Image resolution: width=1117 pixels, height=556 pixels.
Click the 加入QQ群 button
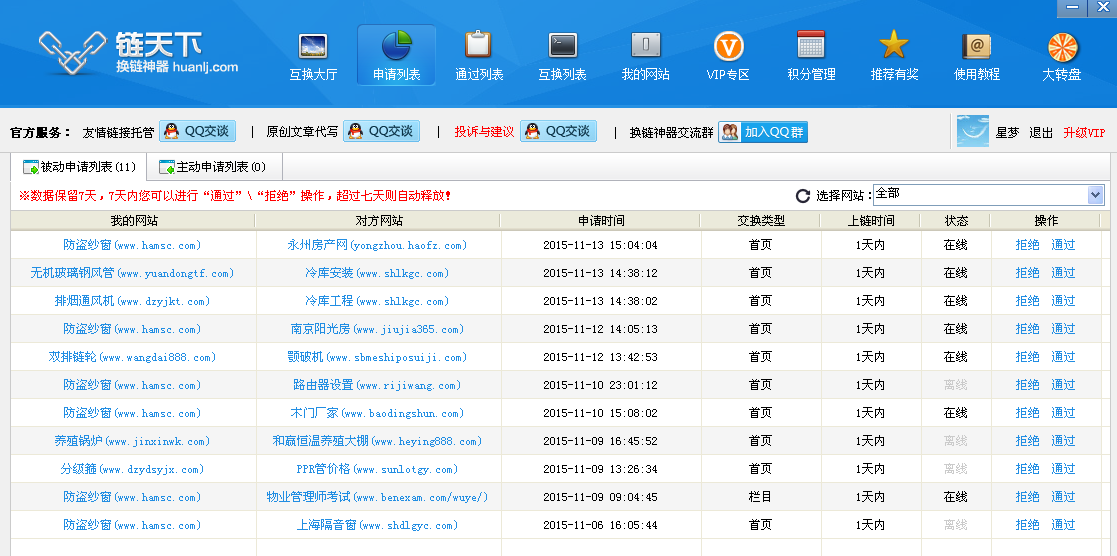point(763,132)
